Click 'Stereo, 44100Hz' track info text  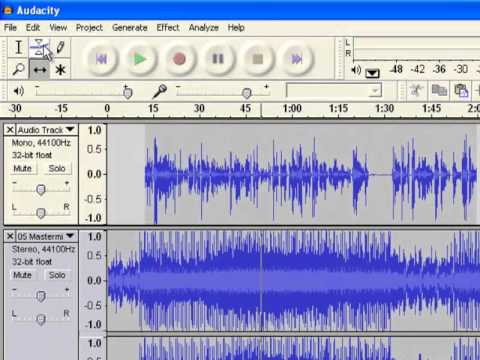pos(43,249)
